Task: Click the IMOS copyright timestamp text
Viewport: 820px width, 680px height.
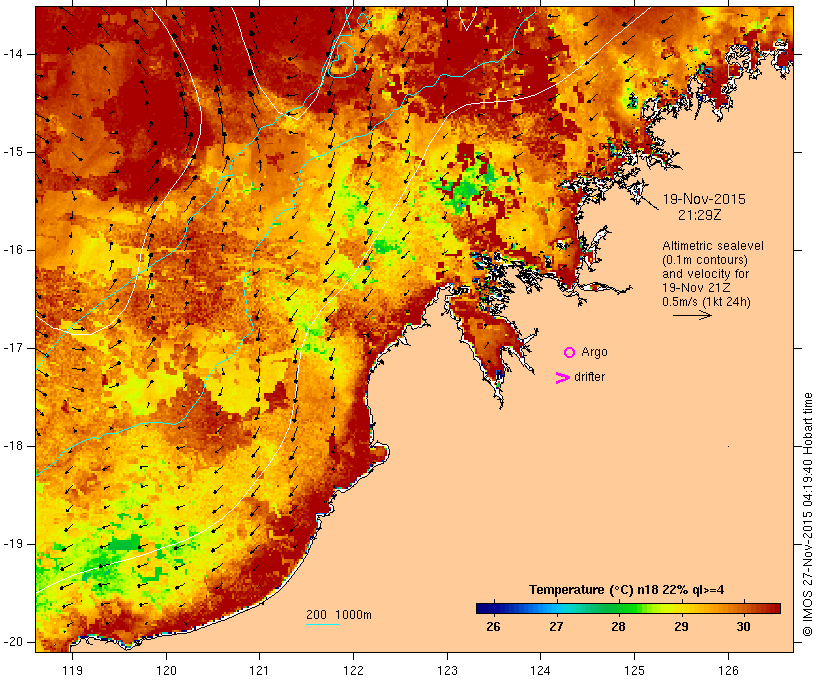Action: [x=808, y=514]
